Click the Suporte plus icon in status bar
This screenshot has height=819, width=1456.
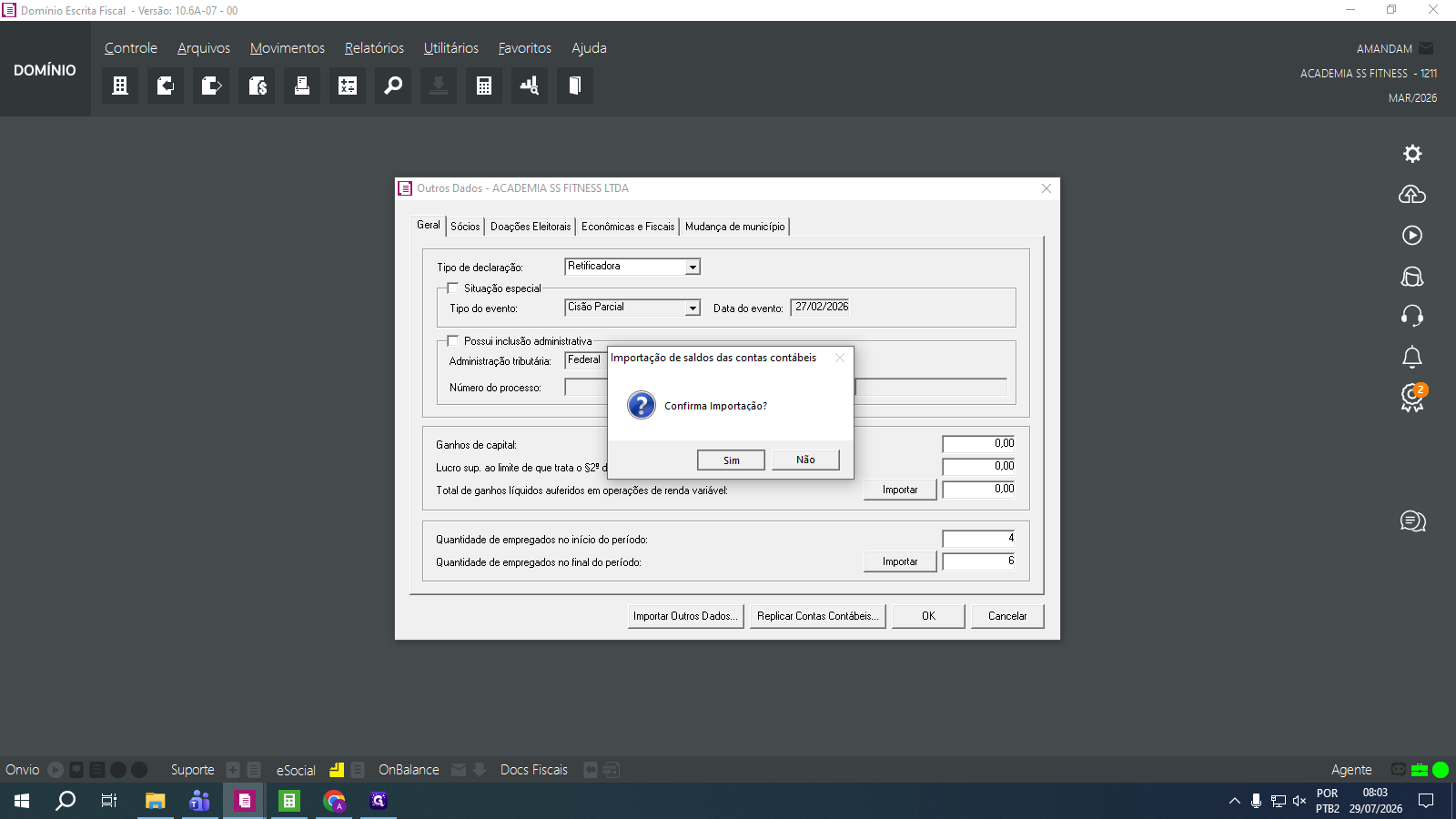[233, 770]
